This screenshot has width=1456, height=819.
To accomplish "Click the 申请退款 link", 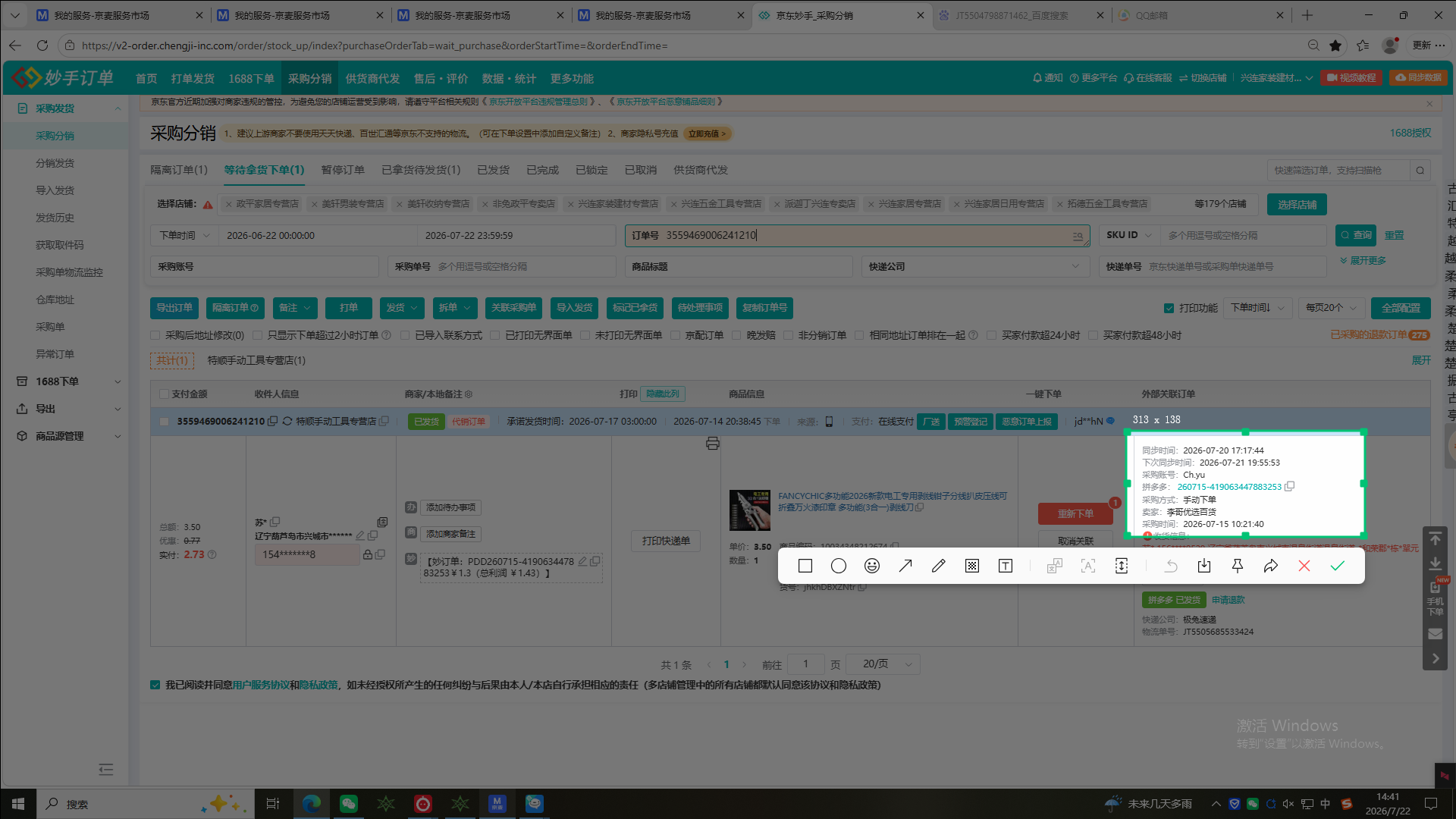I will 1228,600.
